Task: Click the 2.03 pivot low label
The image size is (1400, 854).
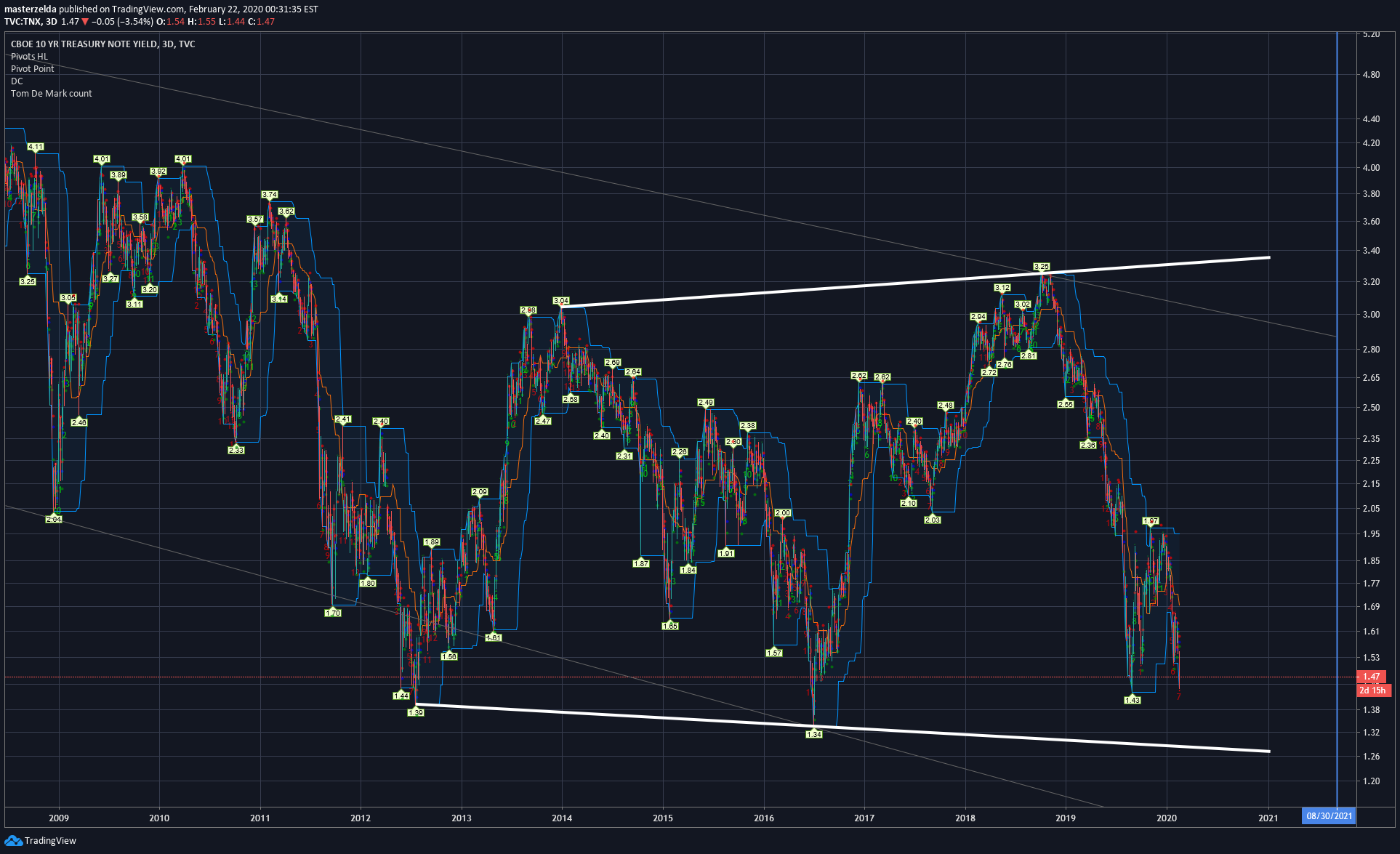Action: pyautogui.click(x=933, y=520)
